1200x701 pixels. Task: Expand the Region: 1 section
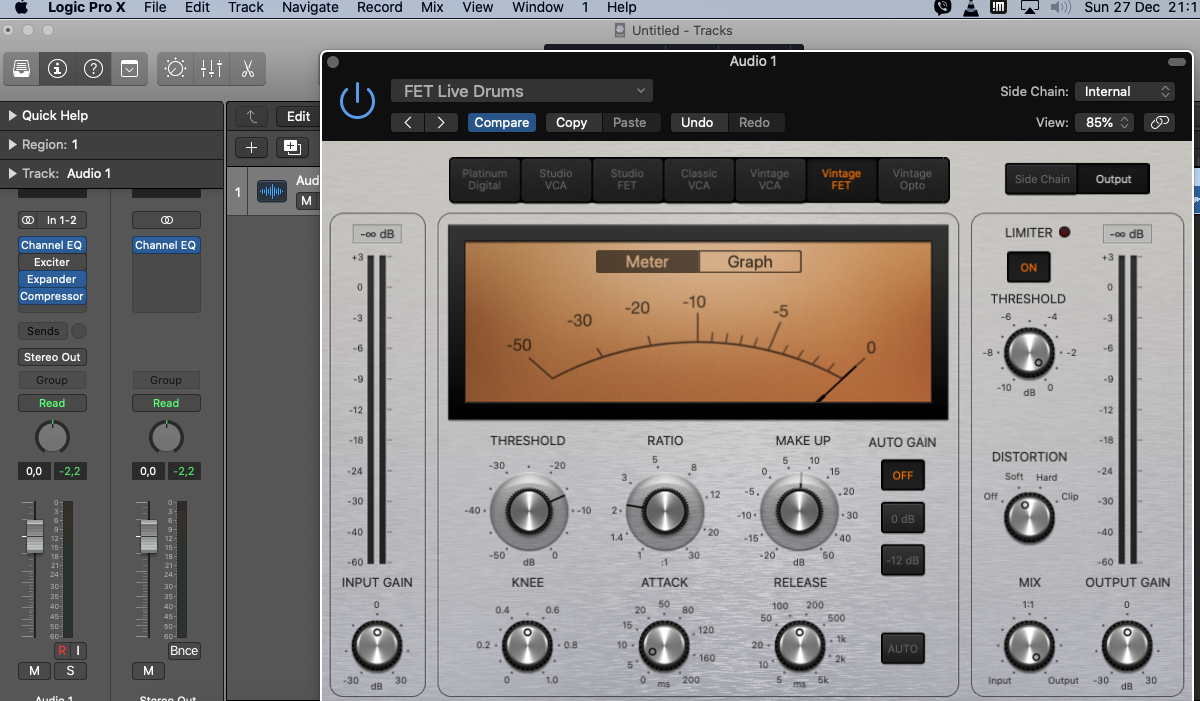tap(14, 144)
